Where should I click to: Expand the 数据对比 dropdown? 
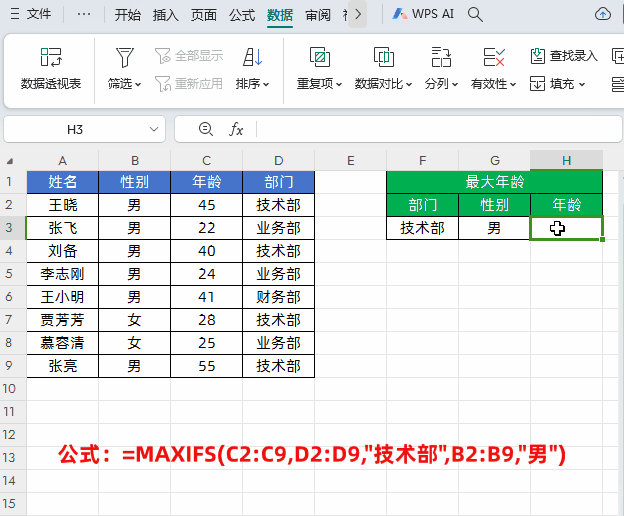[x=409, y=84]
